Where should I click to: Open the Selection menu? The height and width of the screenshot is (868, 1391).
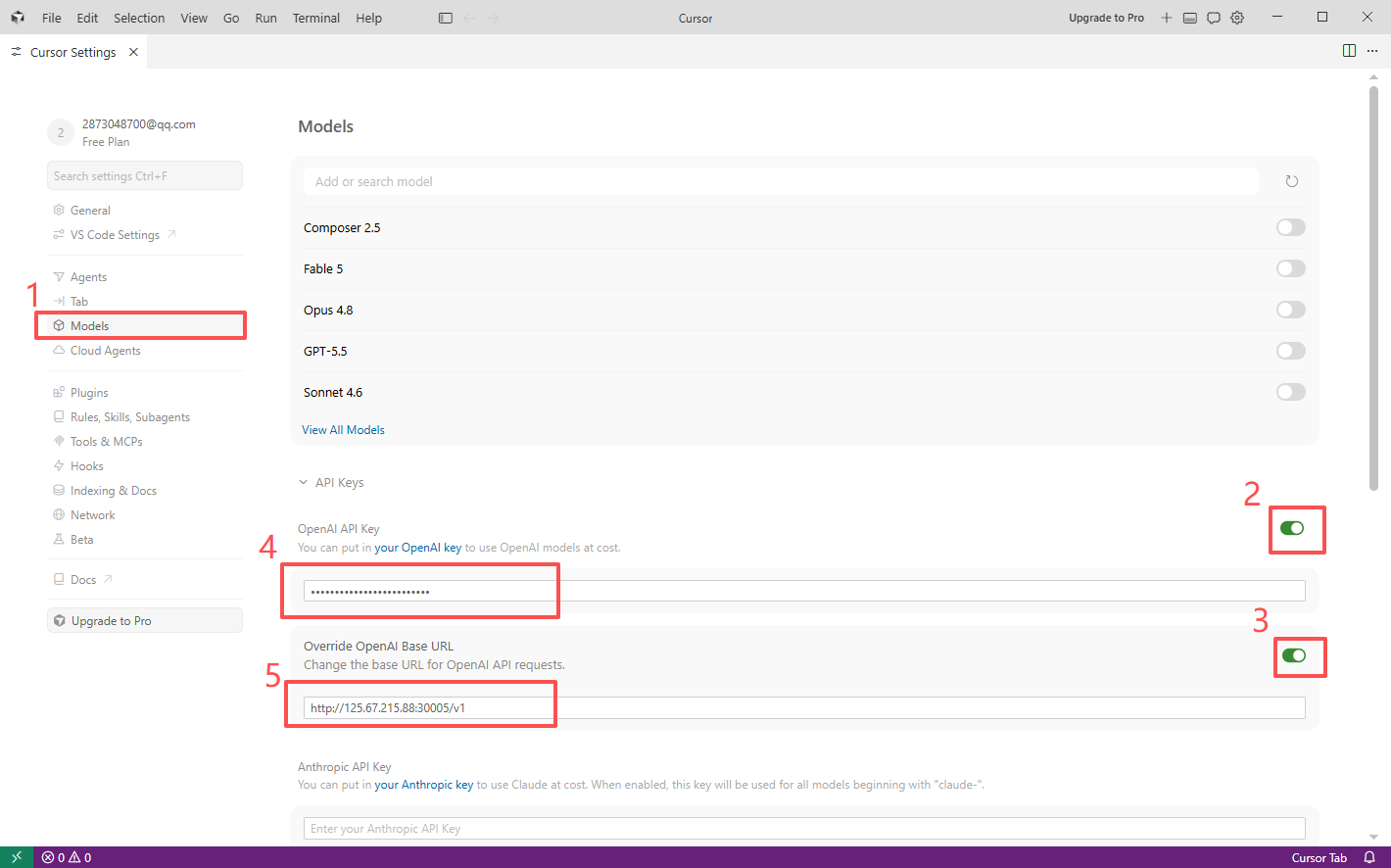coord(139,18)
